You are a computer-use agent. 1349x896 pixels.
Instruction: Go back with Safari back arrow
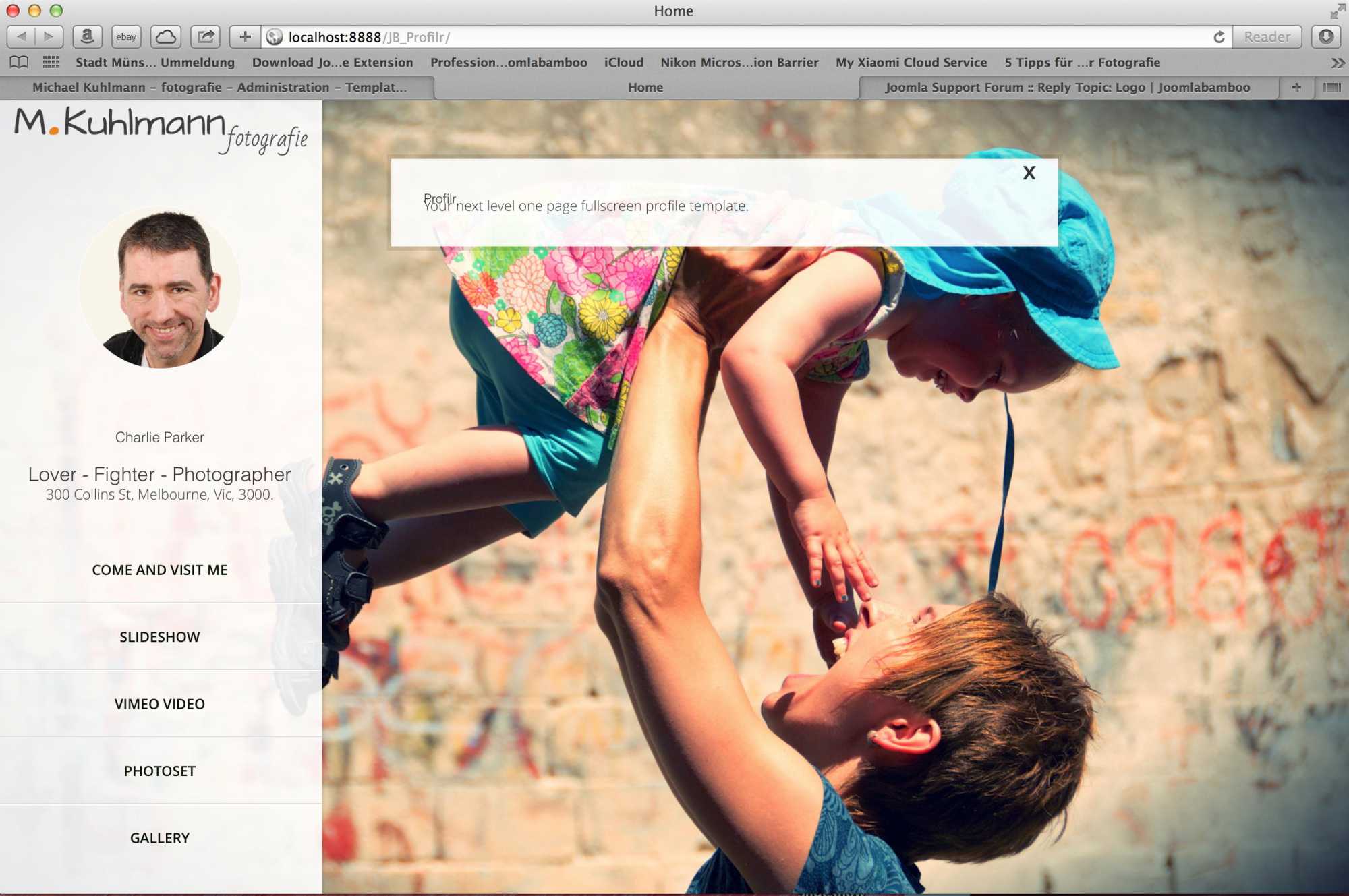(22, 36)
